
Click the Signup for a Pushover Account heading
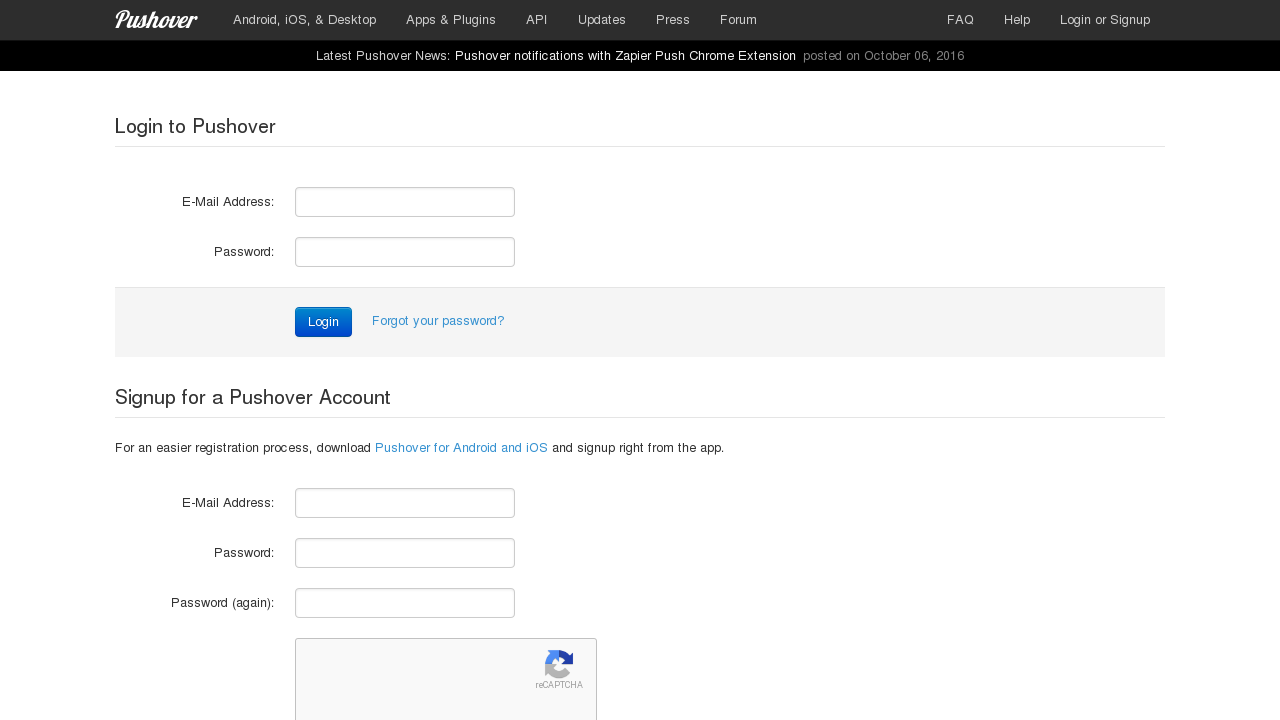click(x=253, y=398)
